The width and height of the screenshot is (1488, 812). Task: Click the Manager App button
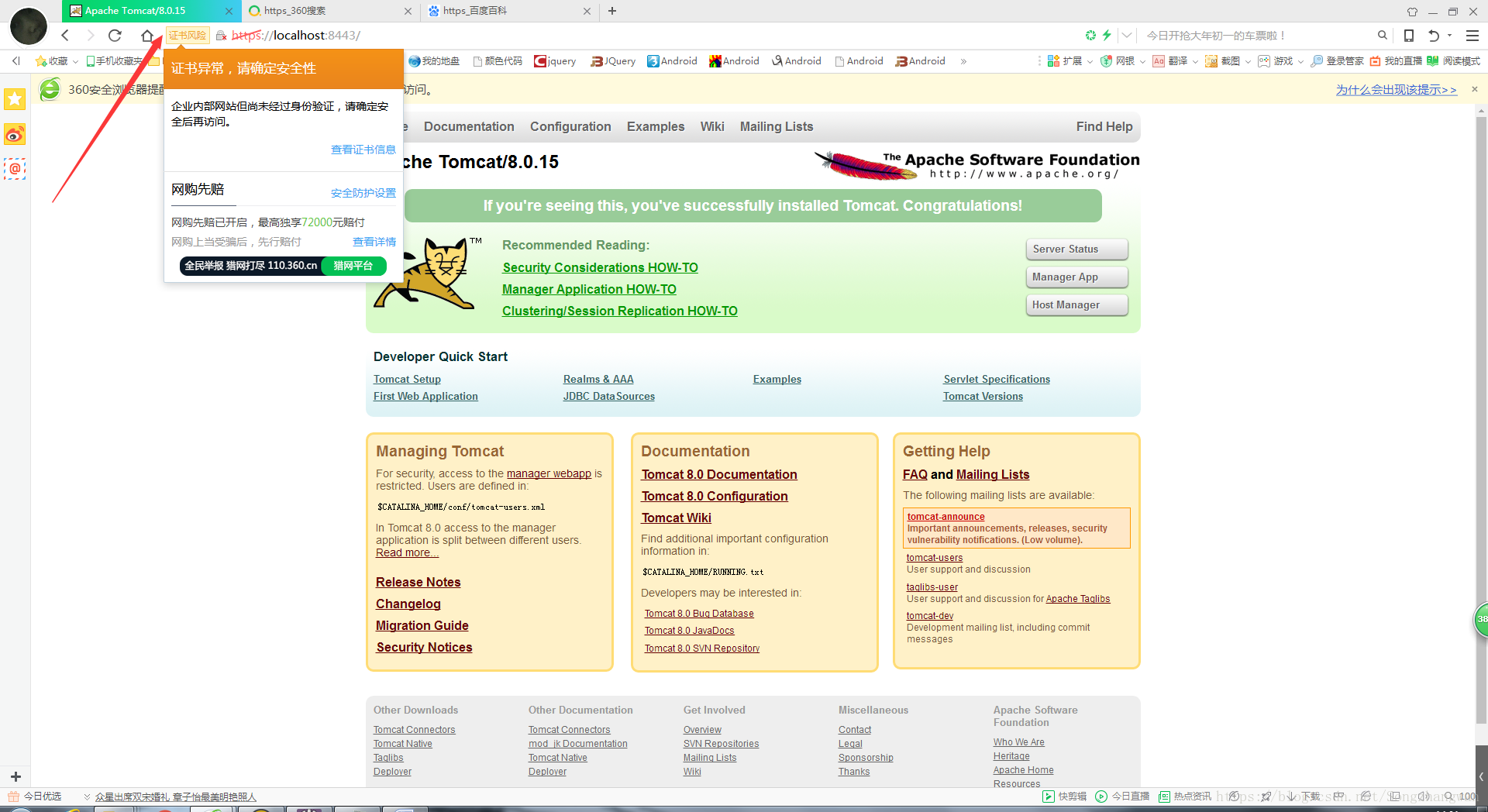1076,277
